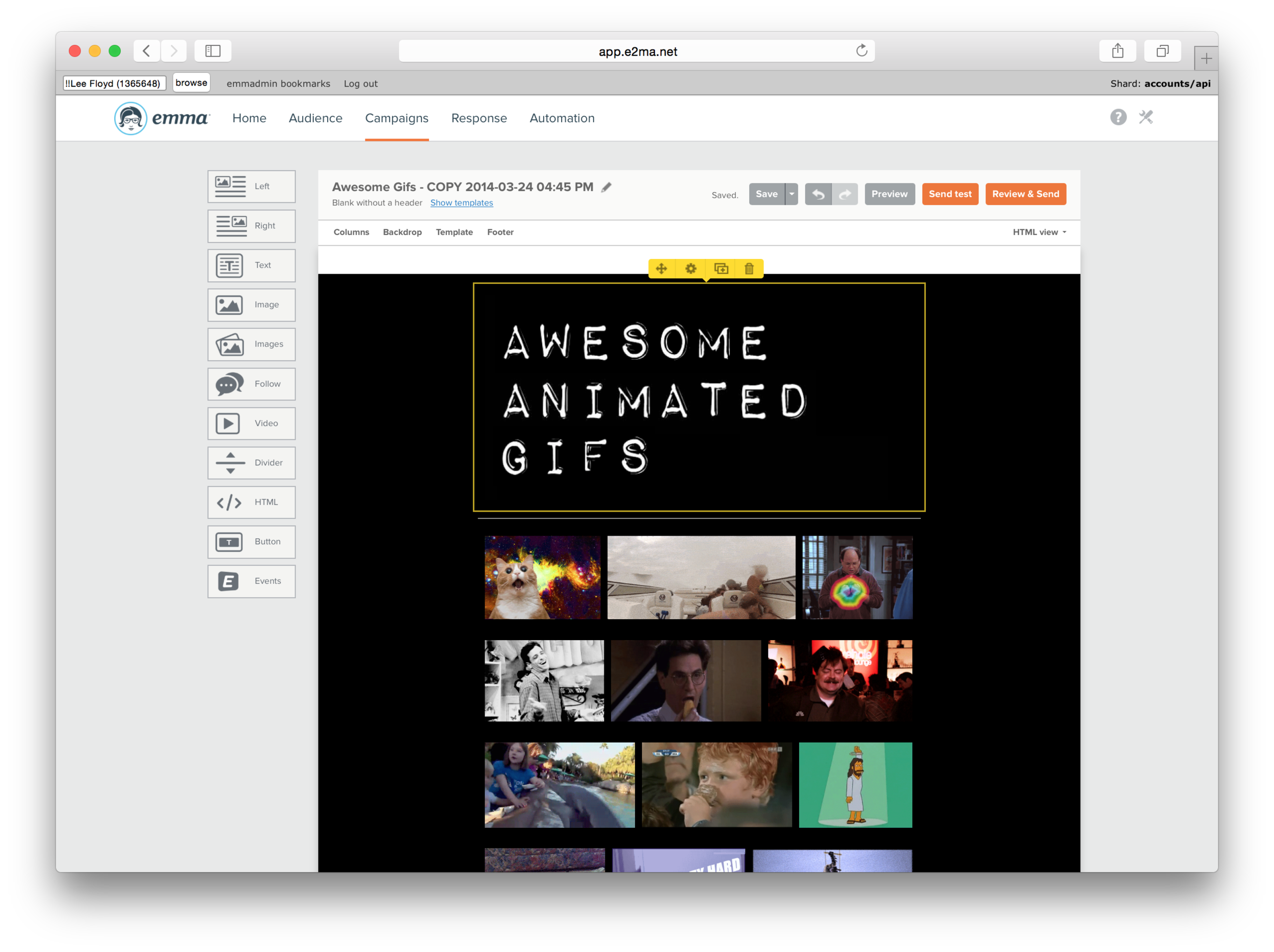1274x952 pixels.
Task: Toggle Safari sidebar
Action: click(213, 50)
